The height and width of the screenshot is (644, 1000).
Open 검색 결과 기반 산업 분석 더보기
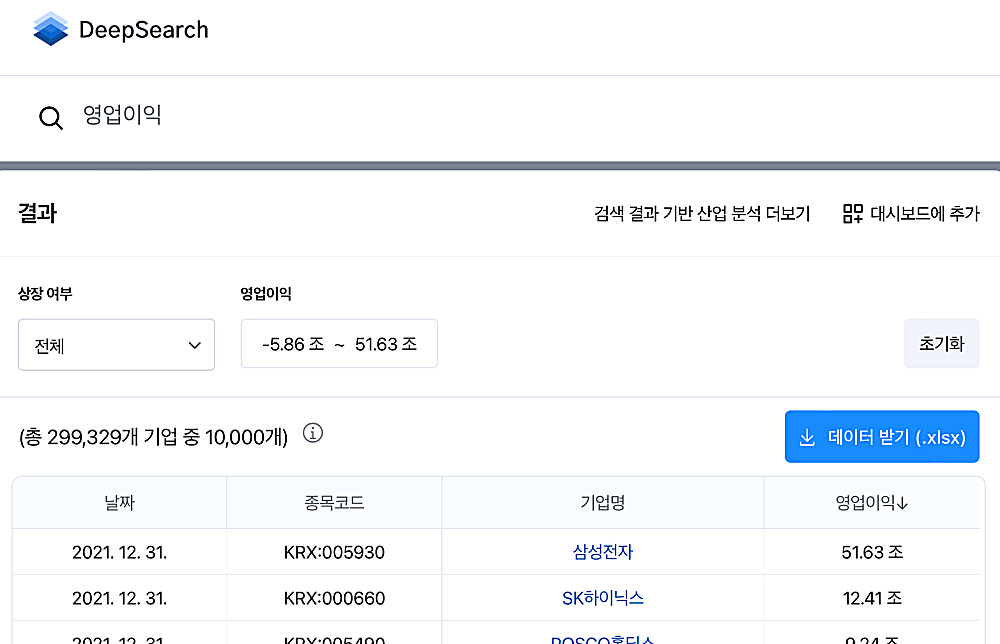(702, 214)
